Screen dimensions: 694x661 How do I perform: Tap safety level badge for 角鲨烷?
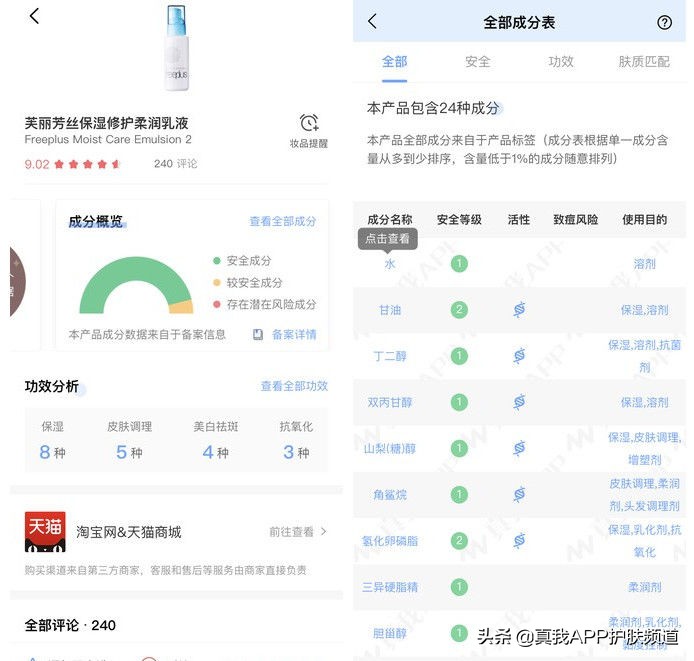(x=459, y=494)
